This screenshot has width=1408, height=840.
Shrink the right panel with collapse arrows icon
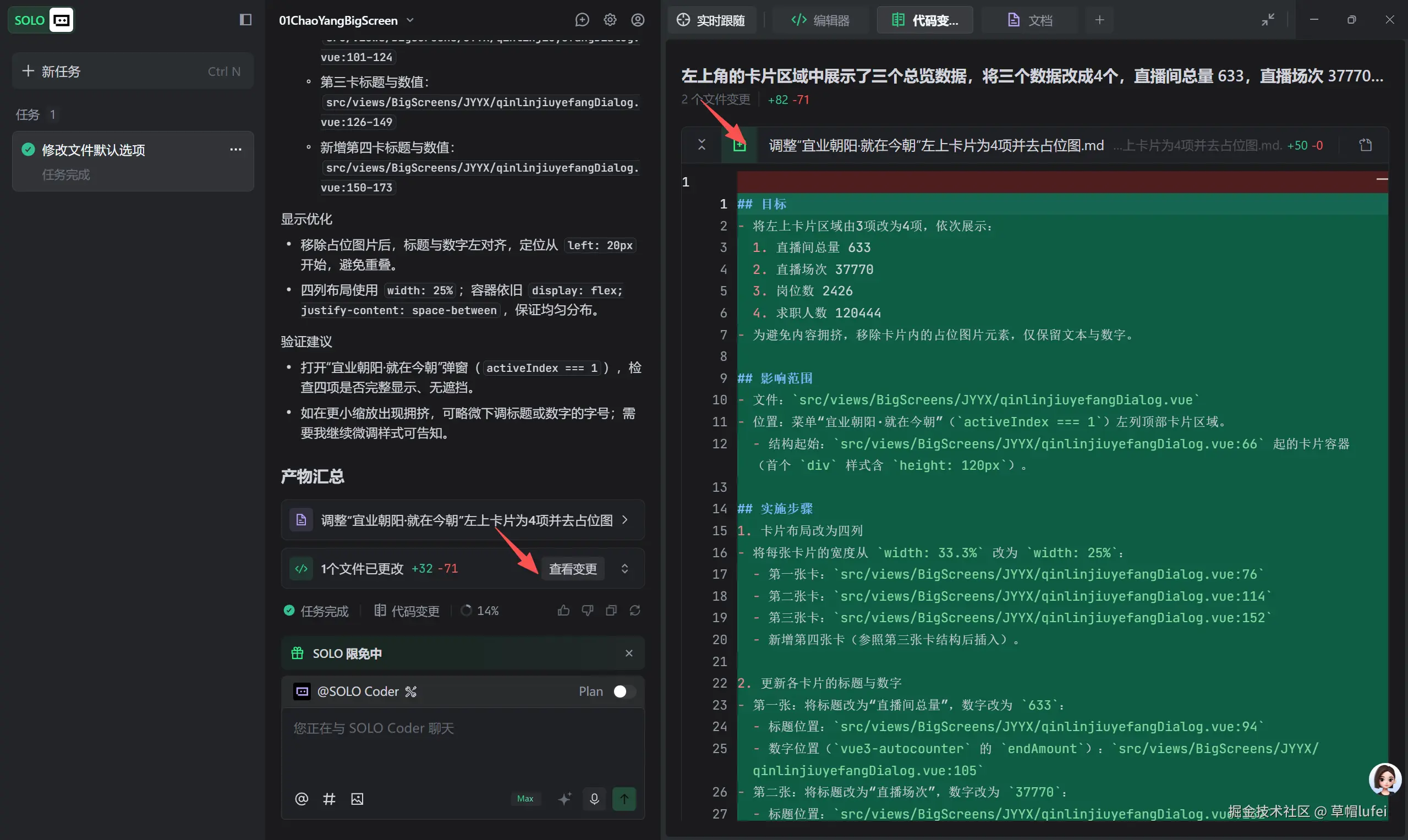[x=1268, y=20]
